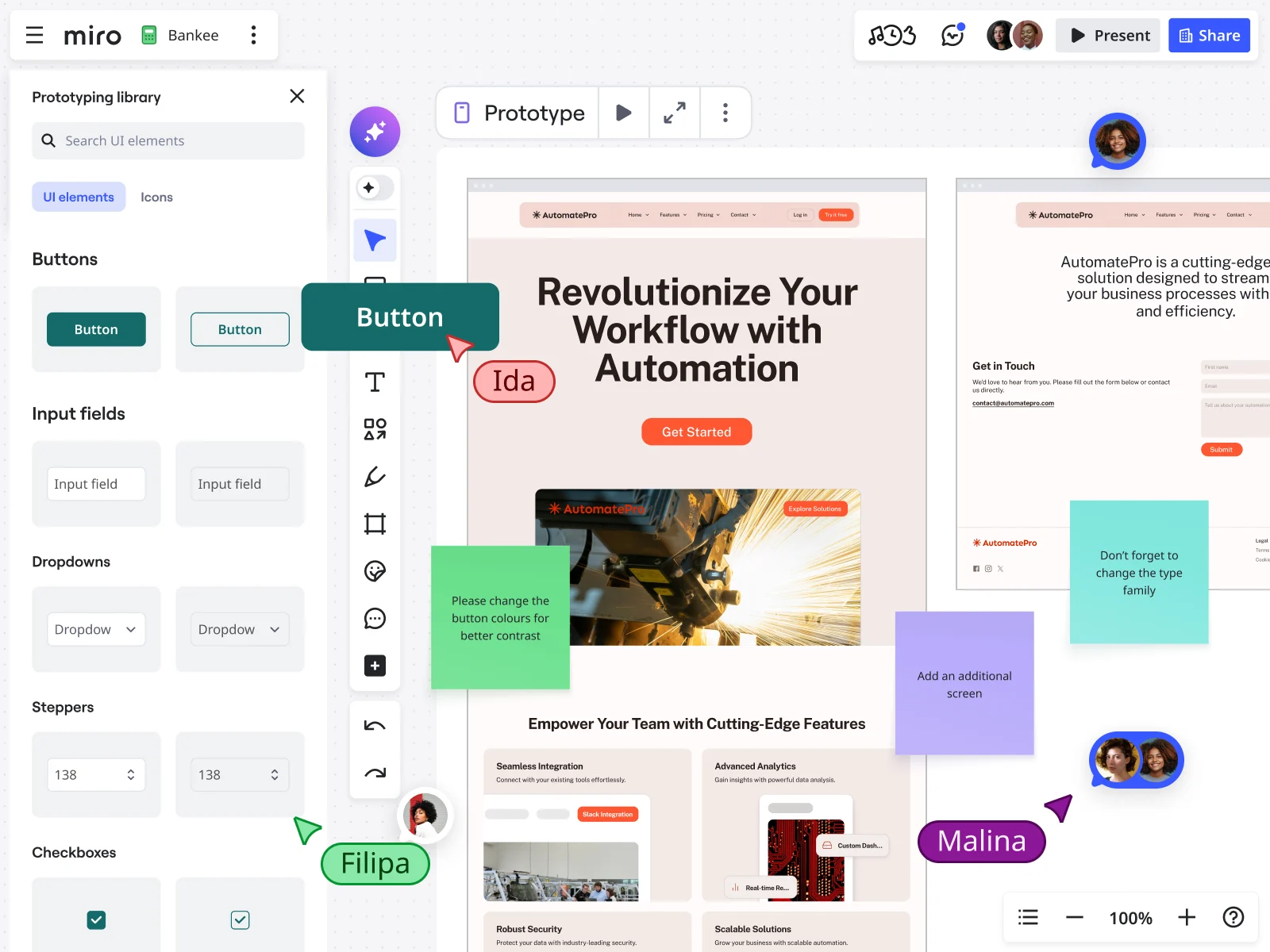Select the purple Add an additional screen note
Viewport: 1270px width, 952px height.
tap(964, 683)
